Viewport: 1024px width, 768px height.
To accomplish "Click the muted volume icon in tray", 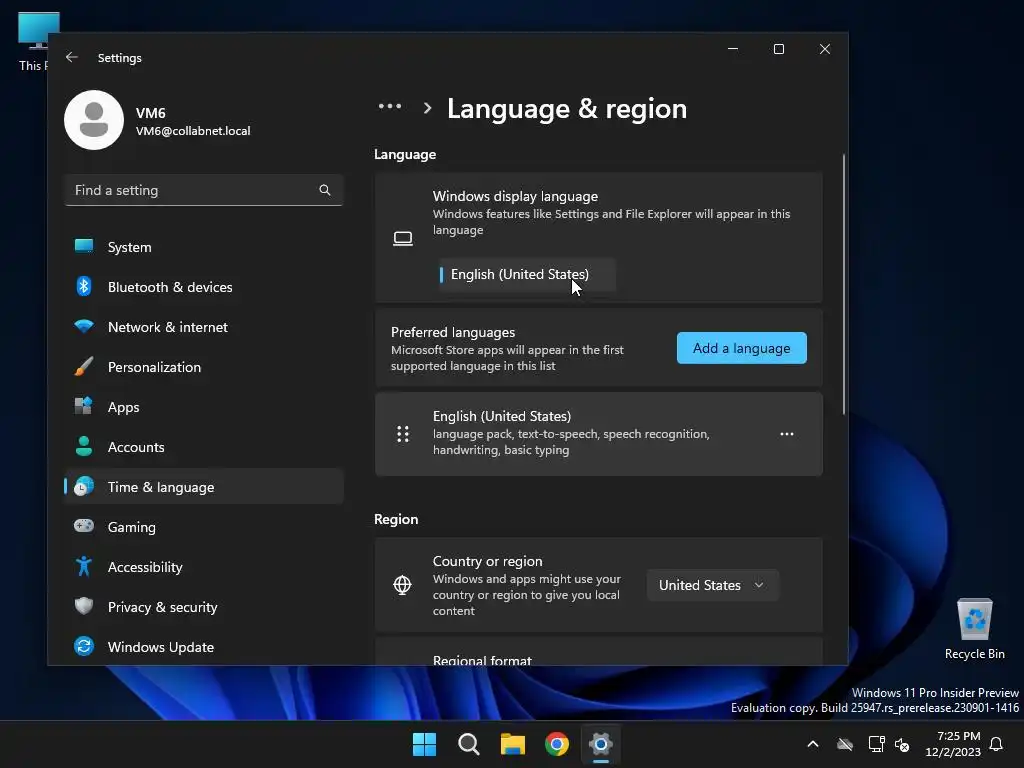I will (903, 744).
